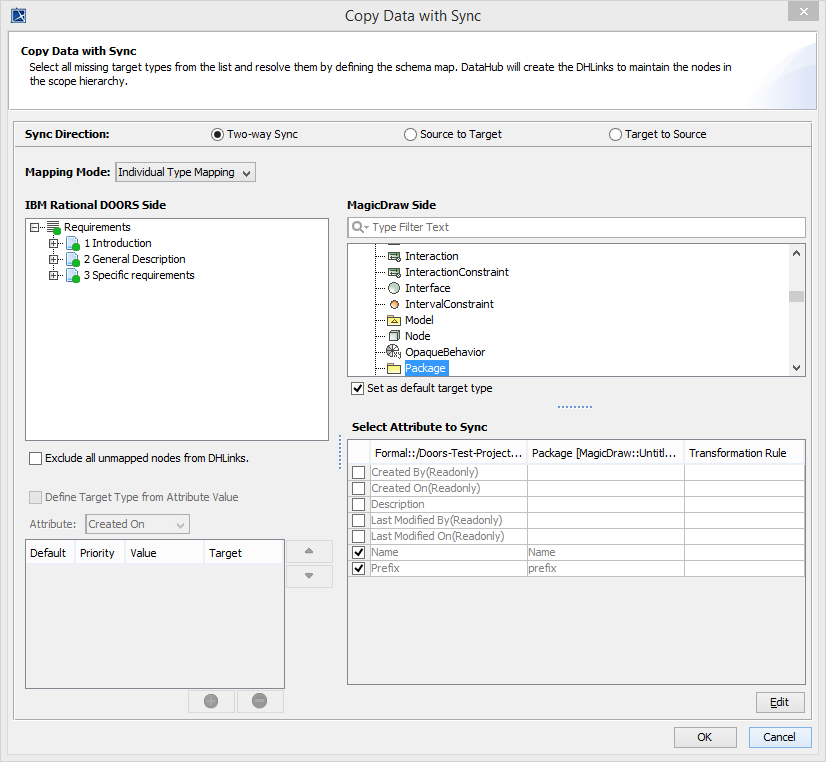Enable Exclude all unmapped nodes checkbox
The image size is (826, 762).
36,458
